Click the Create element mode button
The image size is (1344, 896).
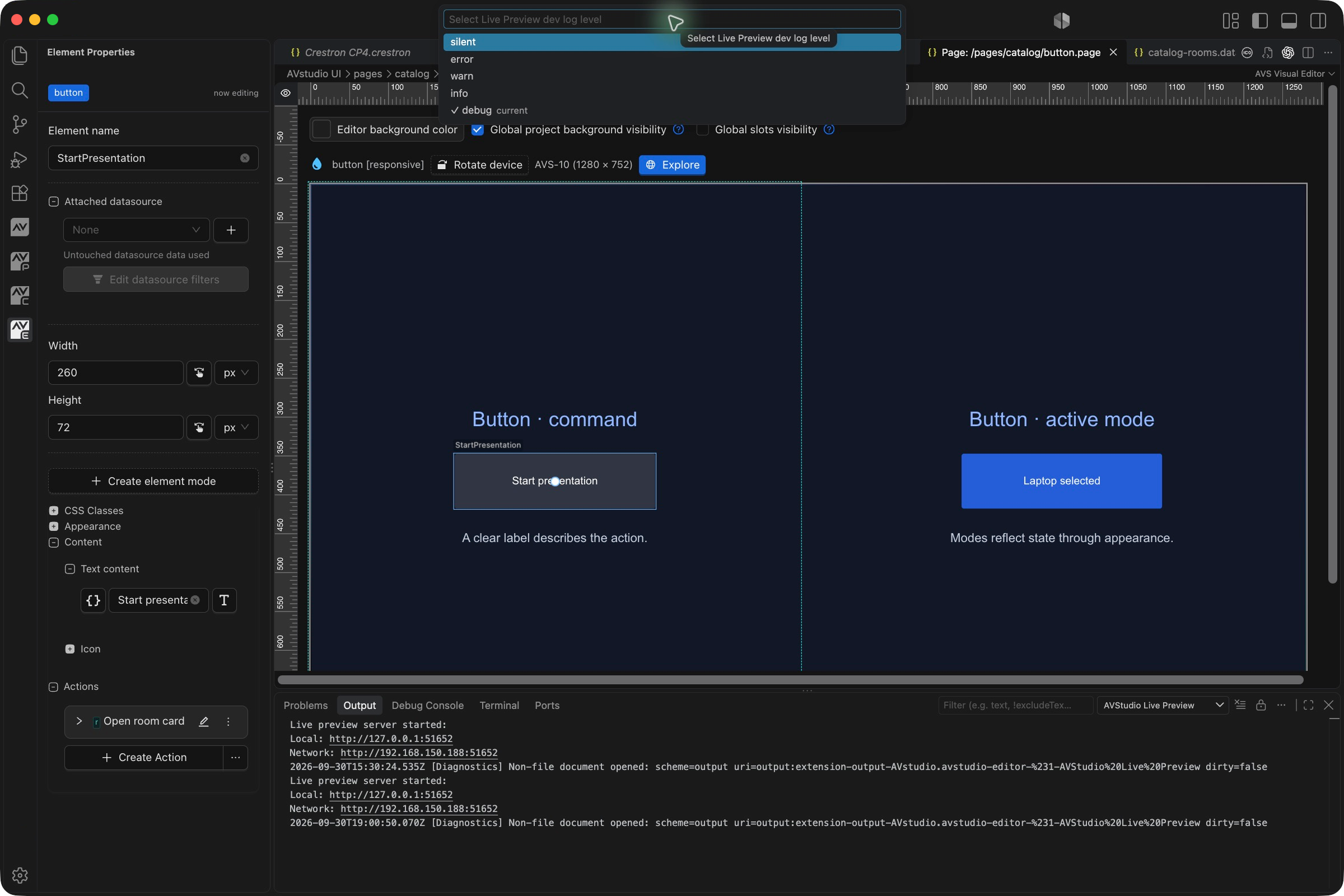[153, 481]
